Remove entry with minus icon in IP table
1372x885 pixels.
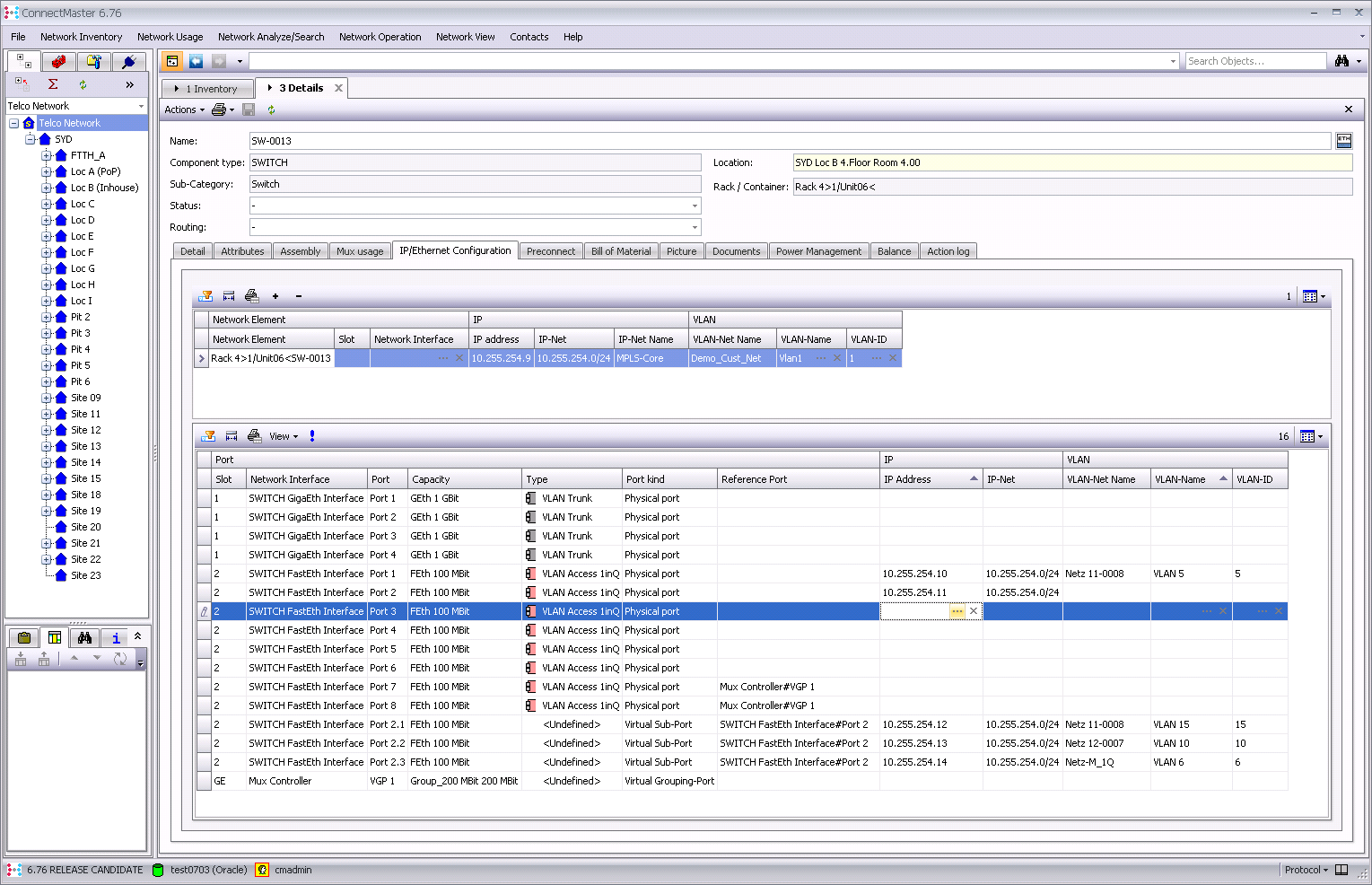coord(299,296)
